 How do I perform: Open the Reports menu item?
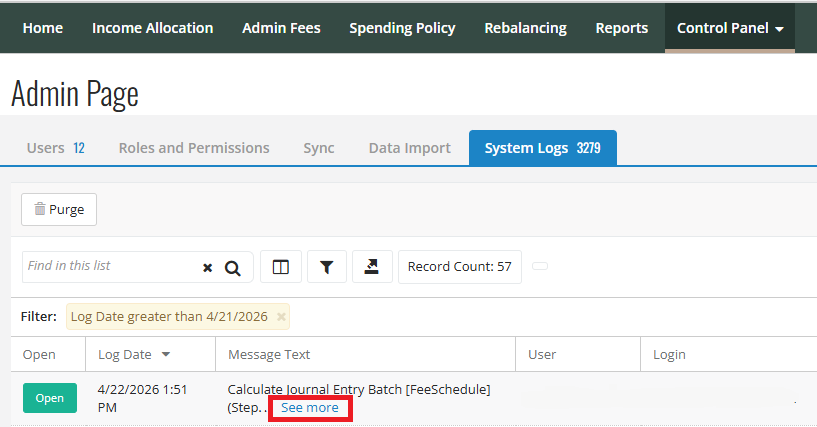[x=622, y=28]
